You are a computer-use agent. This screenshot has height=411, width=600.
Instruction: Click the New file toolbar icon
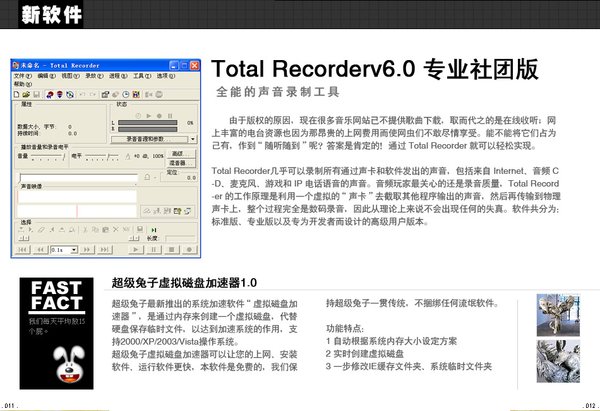click(x=18, y=93)
